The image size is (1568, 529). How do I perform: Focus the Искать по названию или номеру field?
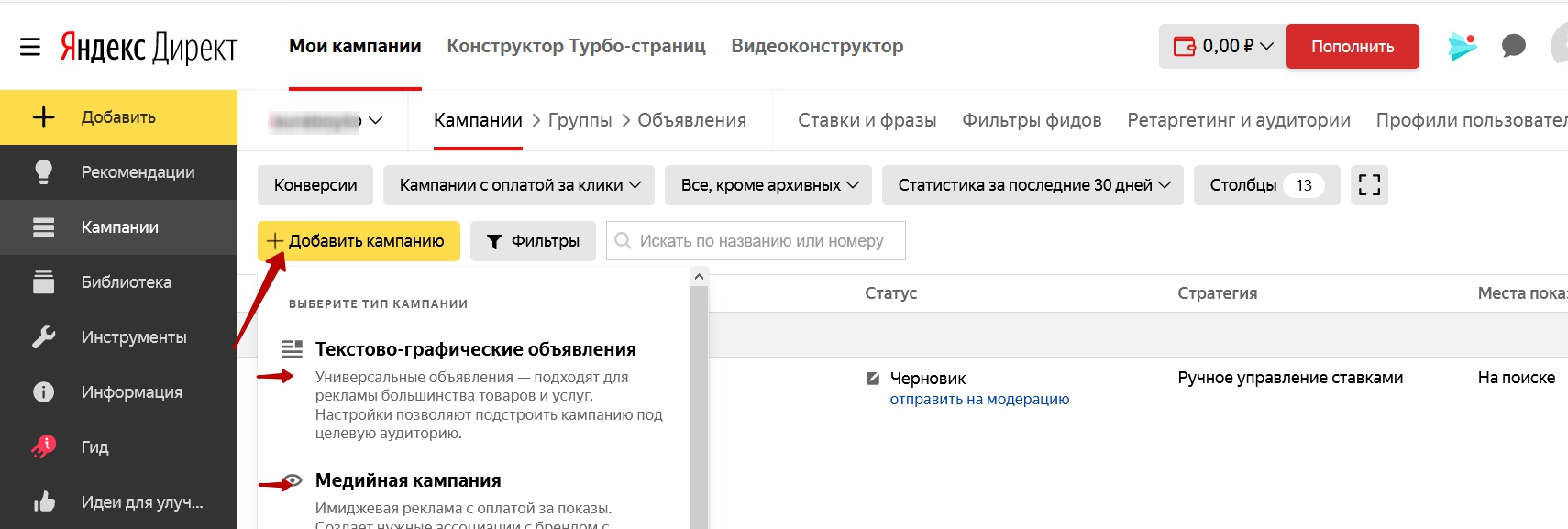756,241
